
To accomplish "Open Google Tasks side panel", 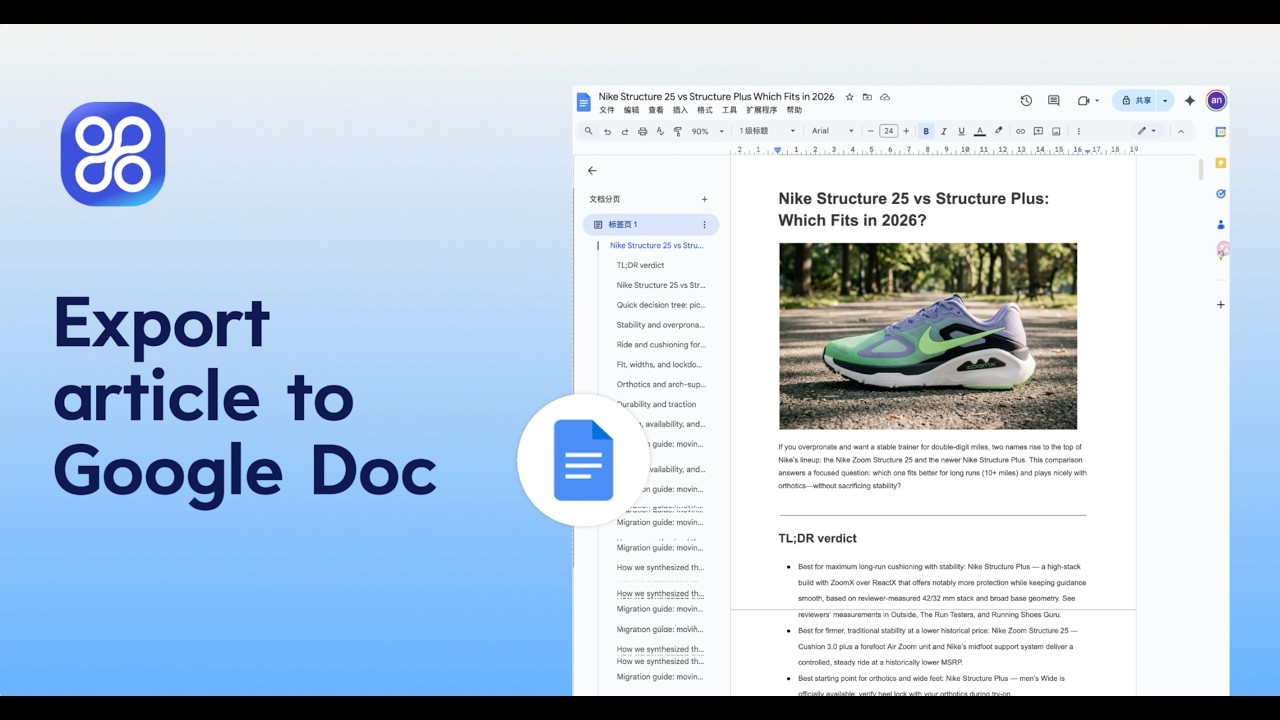I will [1220, 193].
